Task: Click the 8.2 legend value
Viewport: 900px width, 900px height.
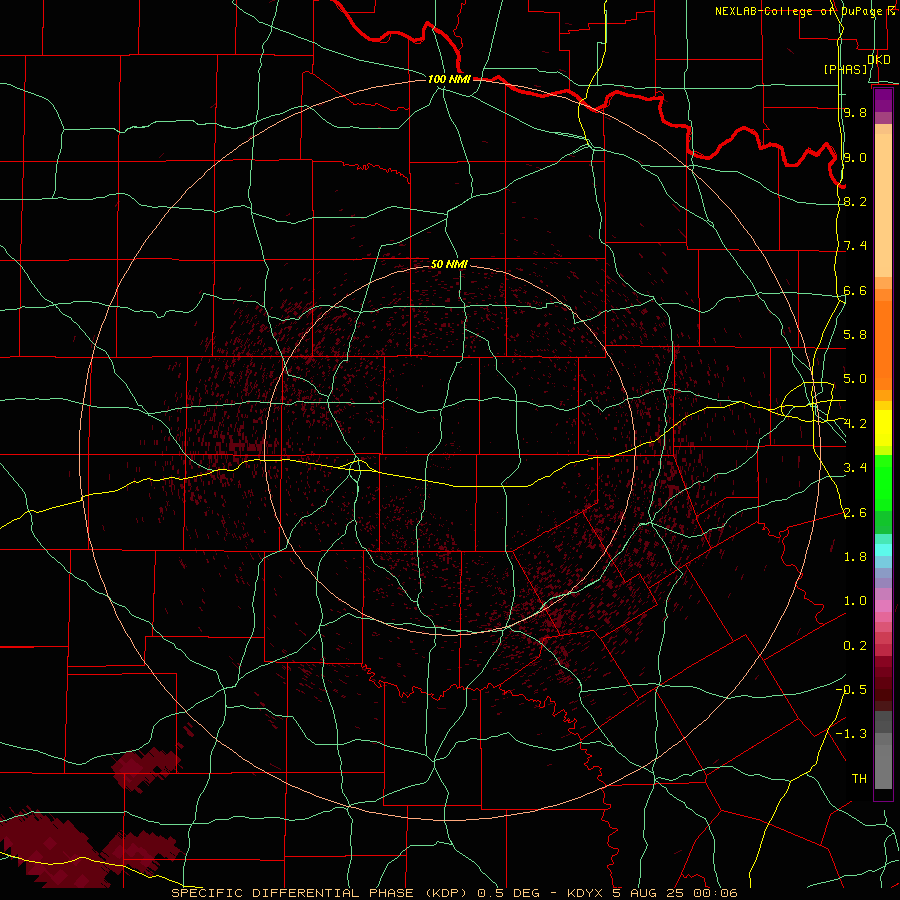Action: (855, 201)
